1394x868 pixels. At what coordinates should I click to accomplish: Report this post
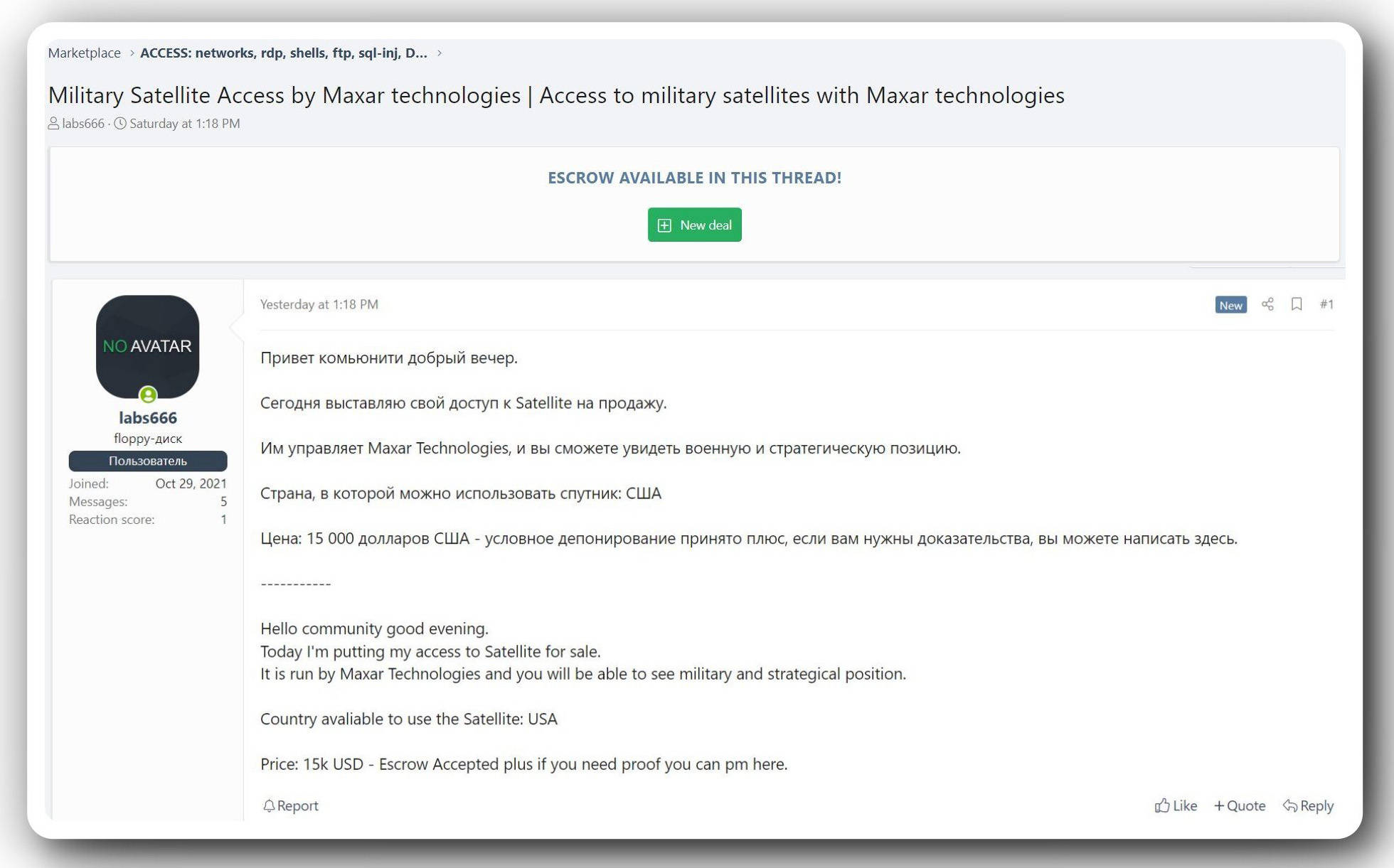pos(291,806)
